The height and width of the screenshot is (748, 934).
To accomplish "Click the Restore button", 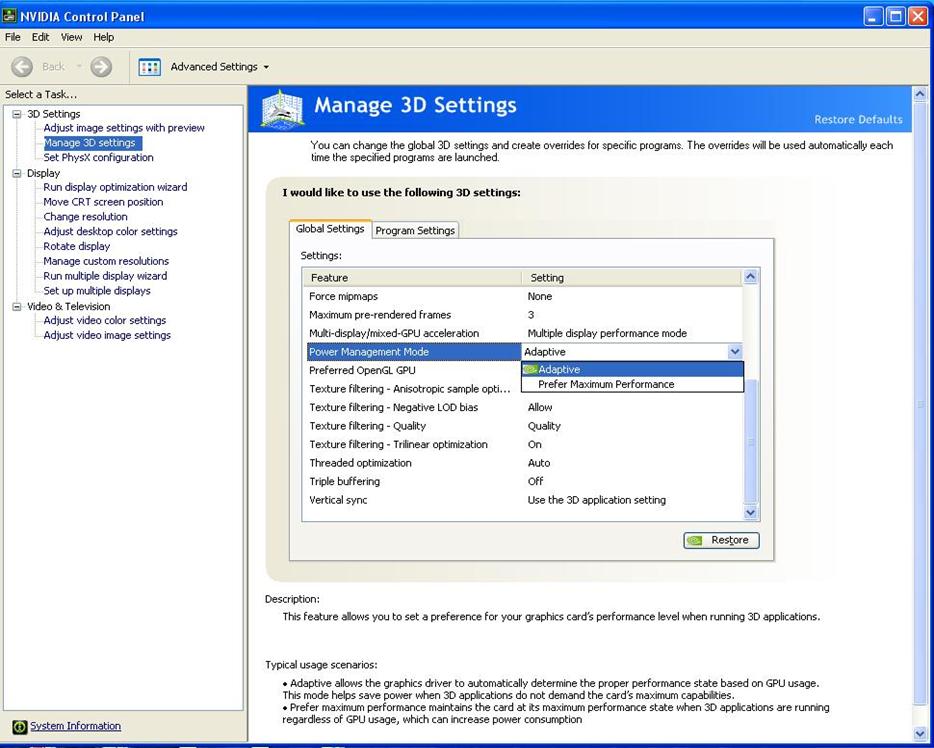I will coord(721,540).
